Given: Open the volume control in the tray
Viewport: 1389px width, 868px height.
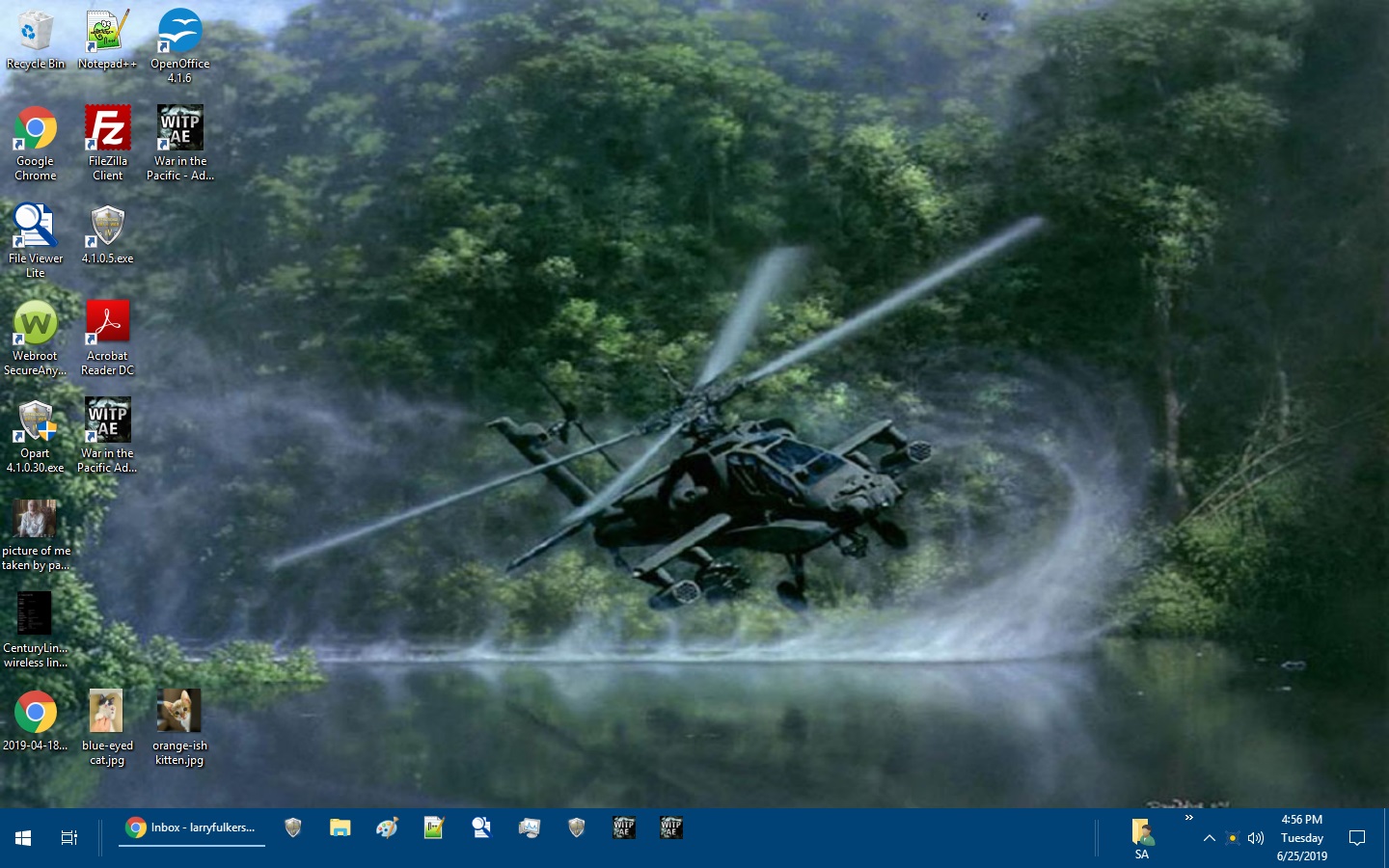Looking at the screenshot, I should [1255, 838].
